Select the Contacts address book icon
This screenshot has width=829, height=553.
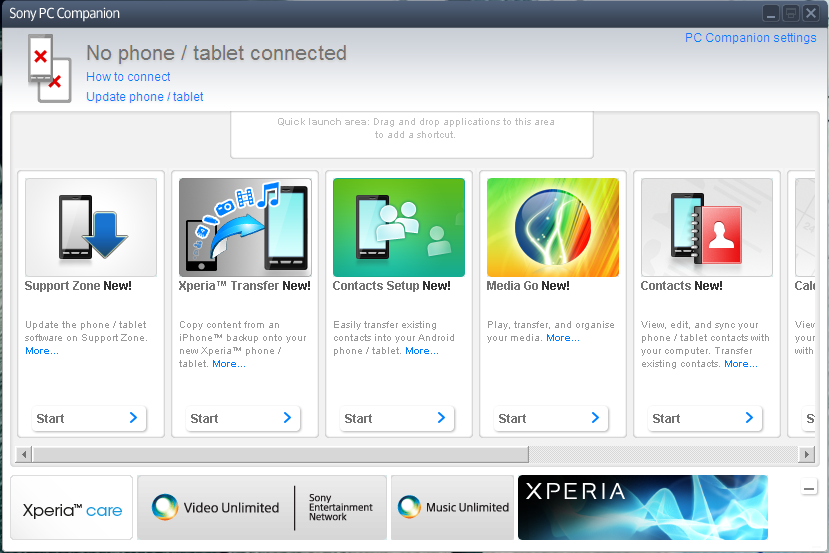[707, 227]
